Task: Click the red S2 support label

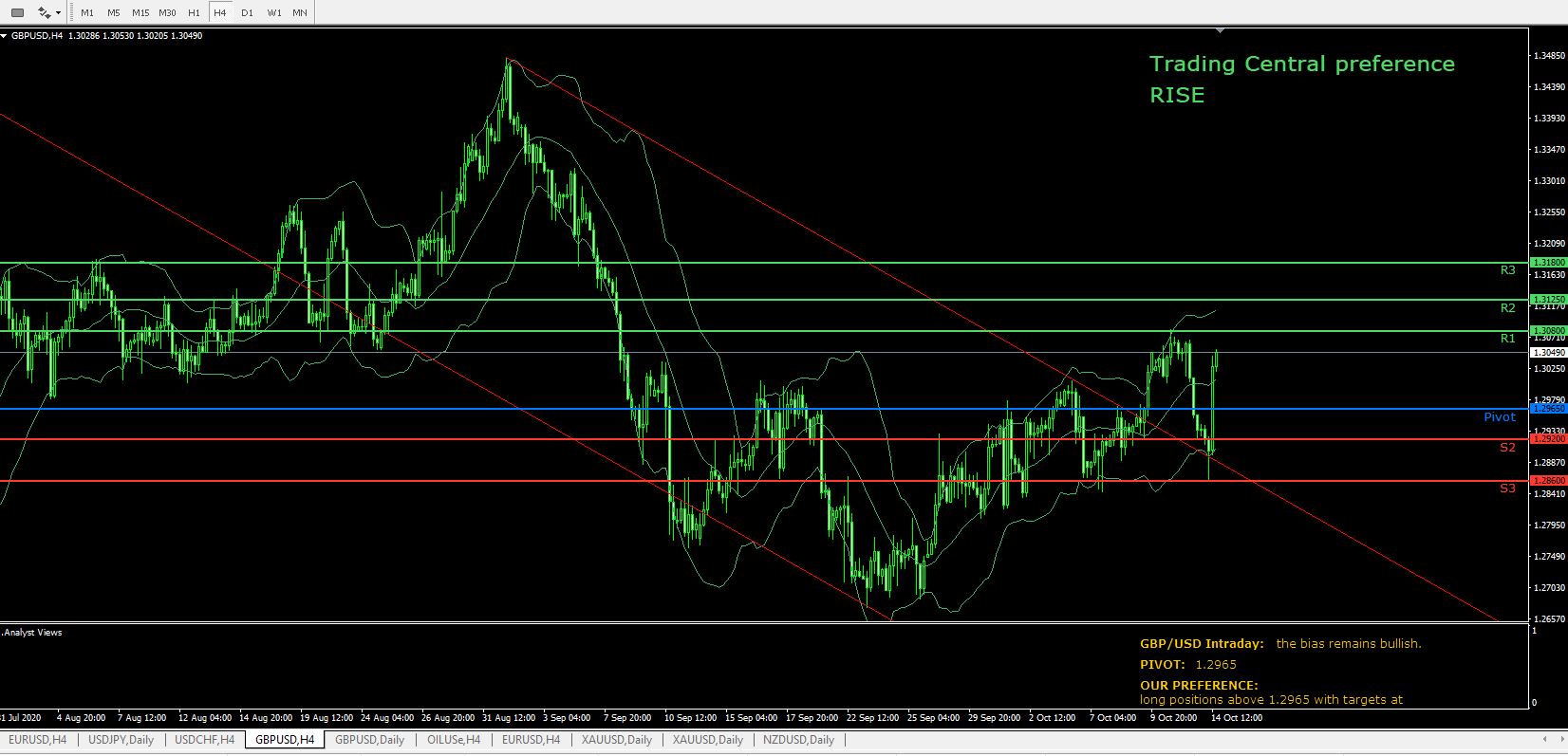Action: click(1507, 448)
